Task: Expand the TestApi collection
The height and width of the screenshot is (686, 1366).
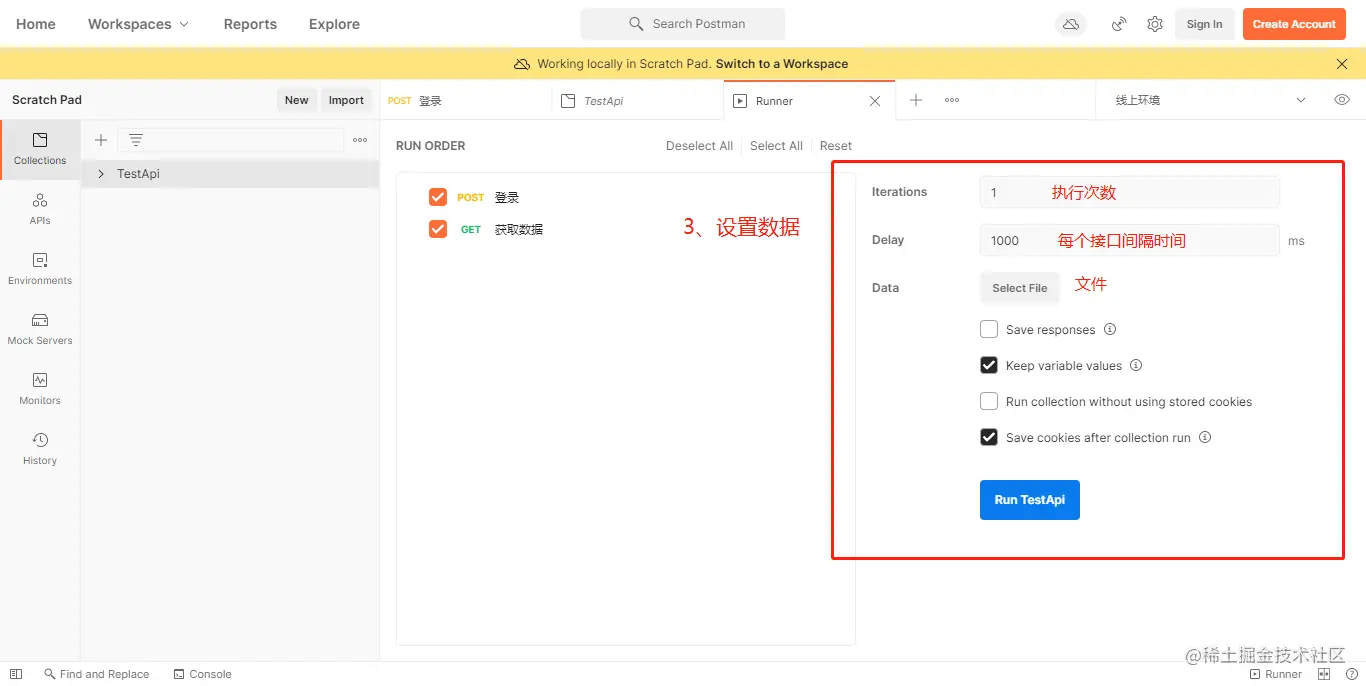Action: click(101, 174)
